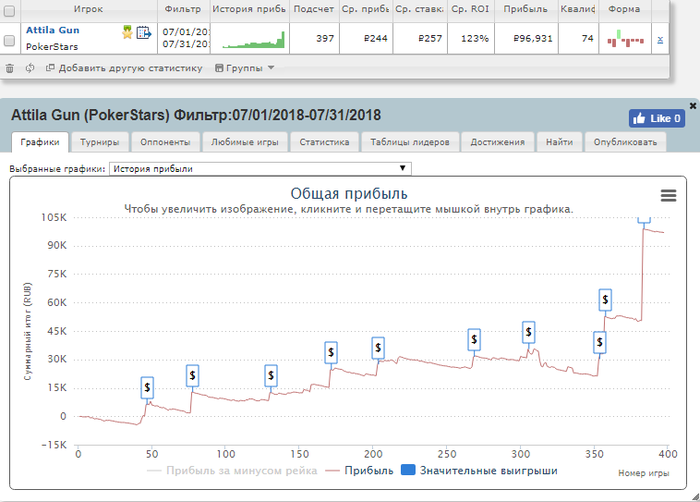Viewport: 700px width, 502px height.
Task: Click the profit history sparkline thumbnail
Action: [253, 39]
